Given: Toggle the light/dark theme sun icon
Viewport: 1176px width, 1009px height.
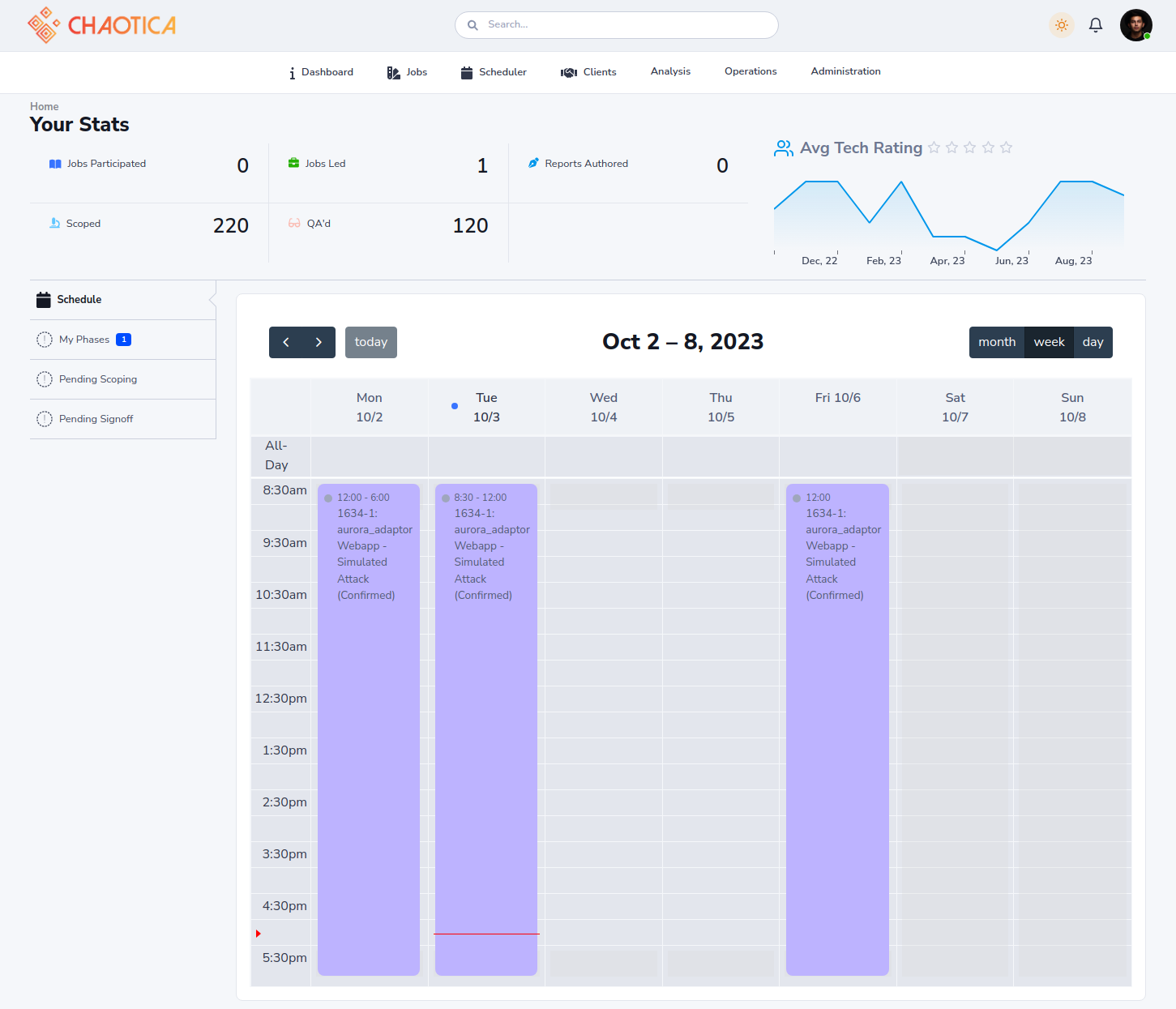Looking at the screenshot, I should [1061, 25].
